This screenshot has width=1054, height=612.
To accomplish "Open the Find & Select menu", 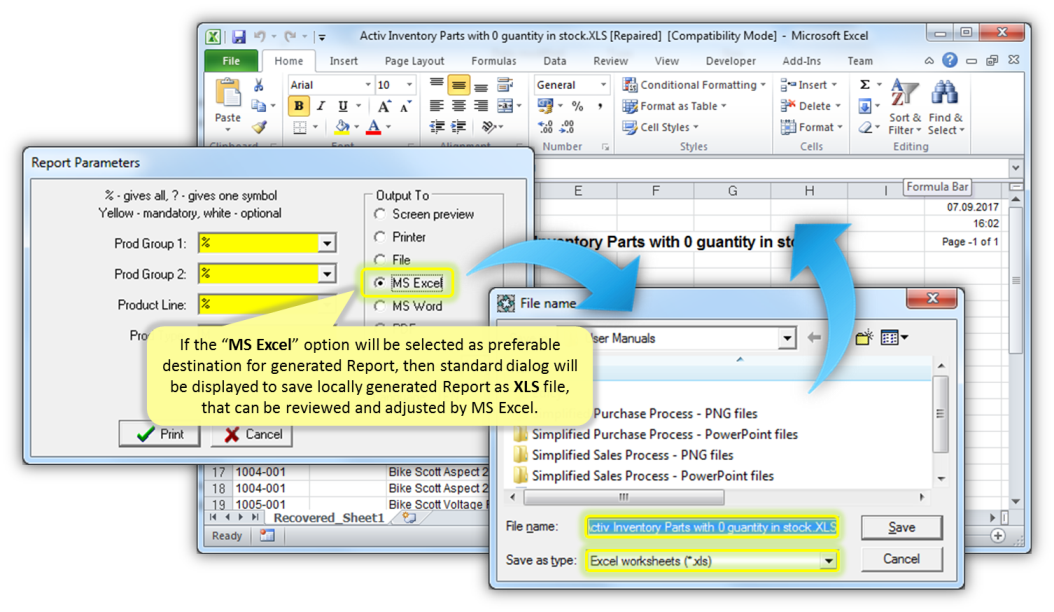I will pyautogui.click(x=946, y=106).
